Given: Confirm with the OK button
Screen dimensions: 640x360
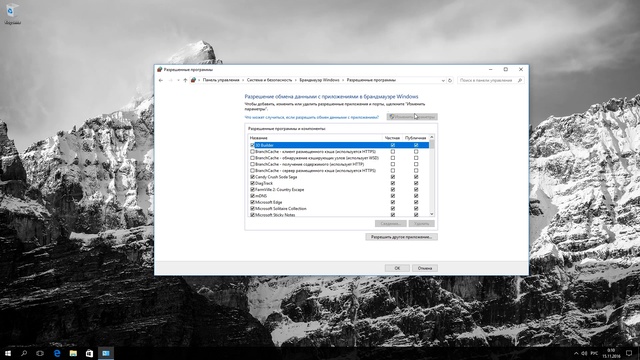Looking at the screenshot, I should coord(397,268).
